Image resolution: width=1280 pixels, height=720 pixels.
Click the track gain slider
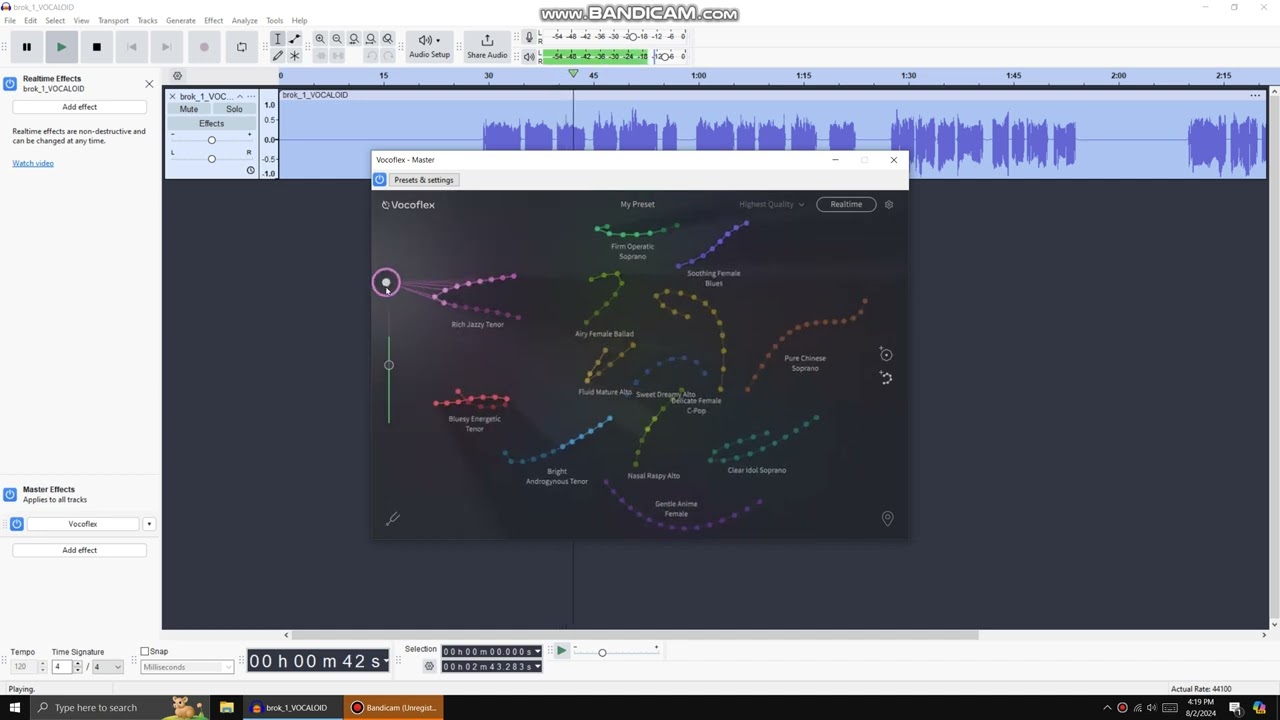[x=211, y=139]
